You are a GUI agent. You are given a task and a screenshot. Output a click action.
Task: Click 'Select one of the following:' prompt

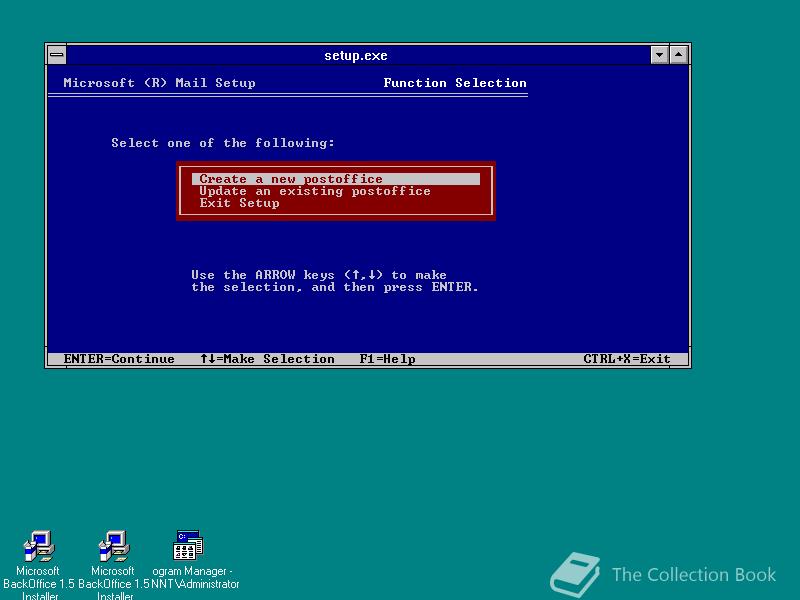(x=223, y=143)
